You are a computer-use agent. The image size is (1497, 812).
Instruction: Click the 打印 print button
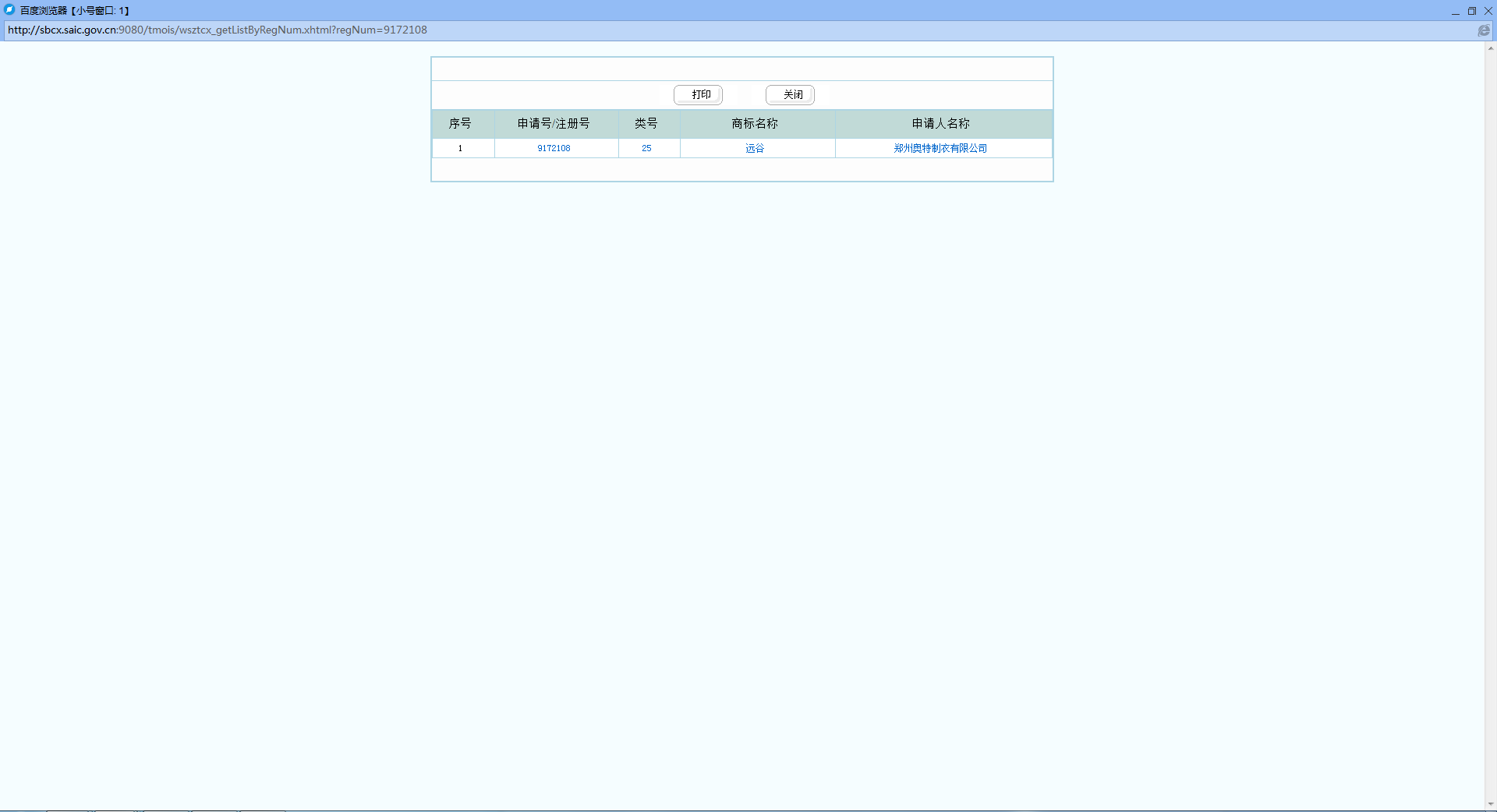(x=698, y=95)
